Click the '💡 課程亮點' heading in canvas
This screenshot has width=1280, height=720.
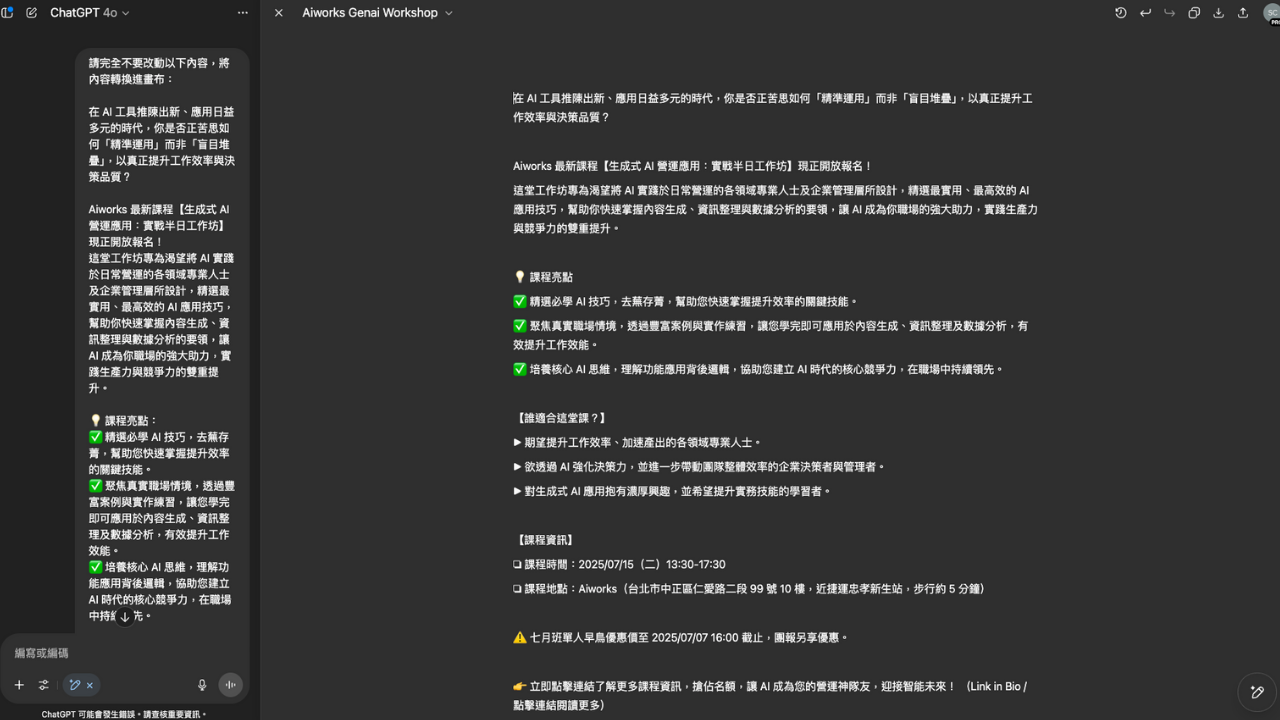[x=543, y=277]
